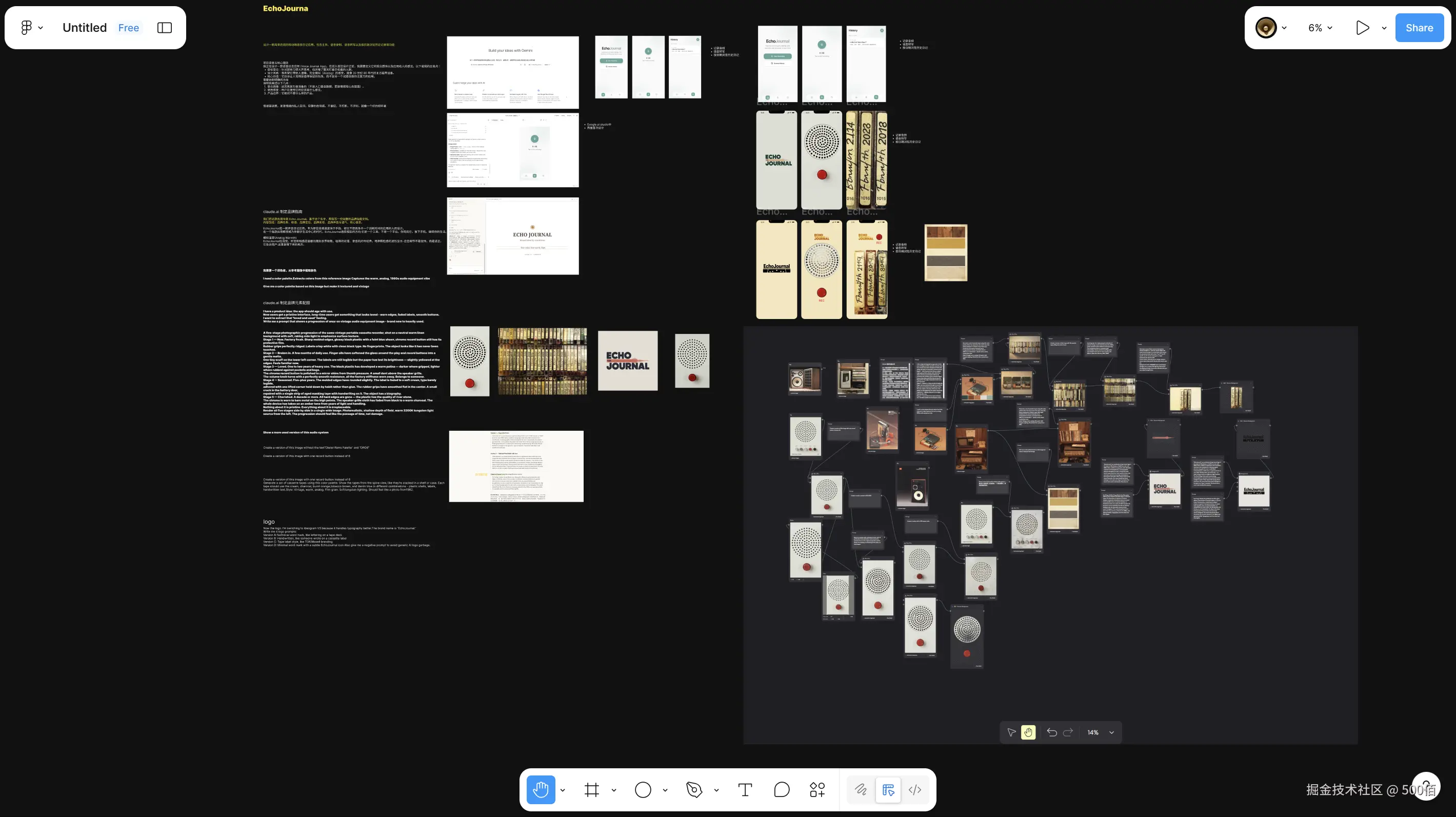This screenshot has width=1456, height=817.
Task: Open the Actions and components tool
Action: (817, 789)
